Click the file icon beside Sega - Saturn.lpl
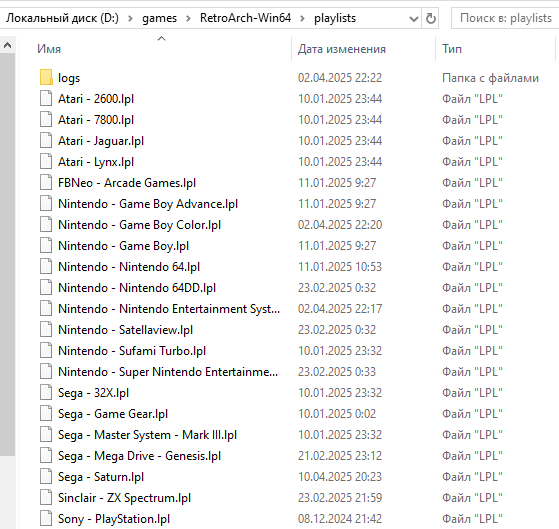This screenshot has width=559, height=529. pos(46,477)
